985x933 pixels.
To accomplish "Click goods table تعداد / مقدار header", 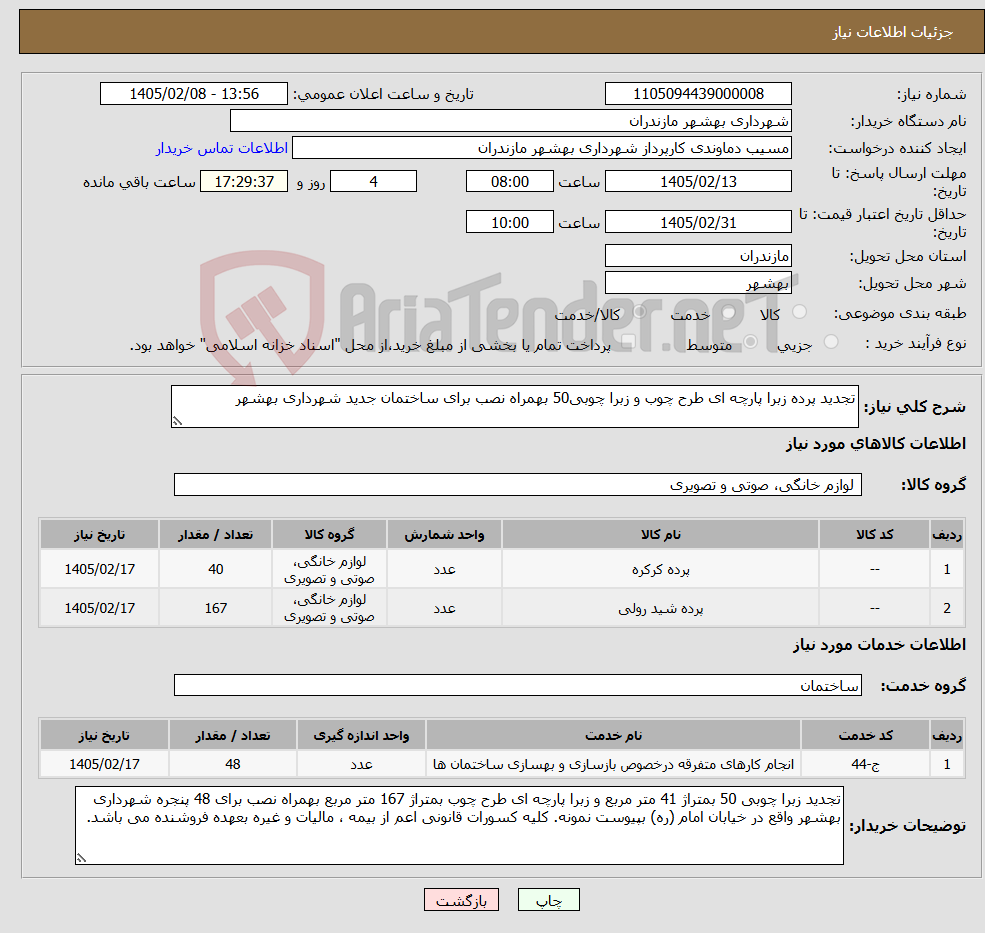I will tap(215, 534).
